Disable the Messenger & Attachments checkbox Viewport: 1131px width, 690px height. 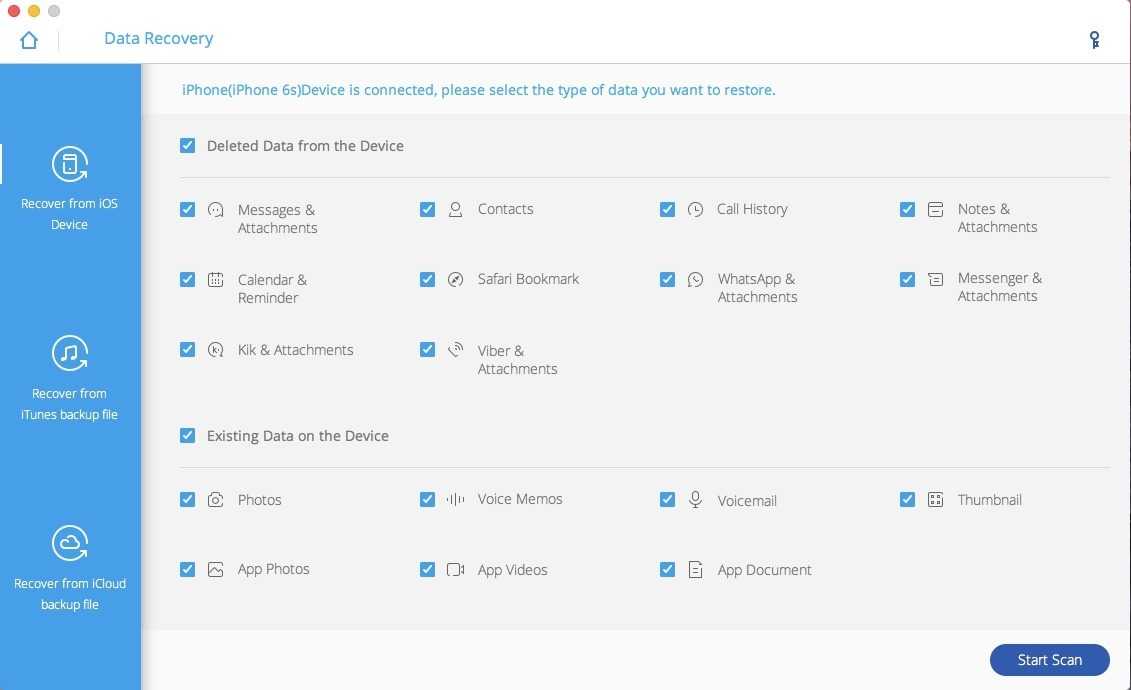[x=908, y=280]
